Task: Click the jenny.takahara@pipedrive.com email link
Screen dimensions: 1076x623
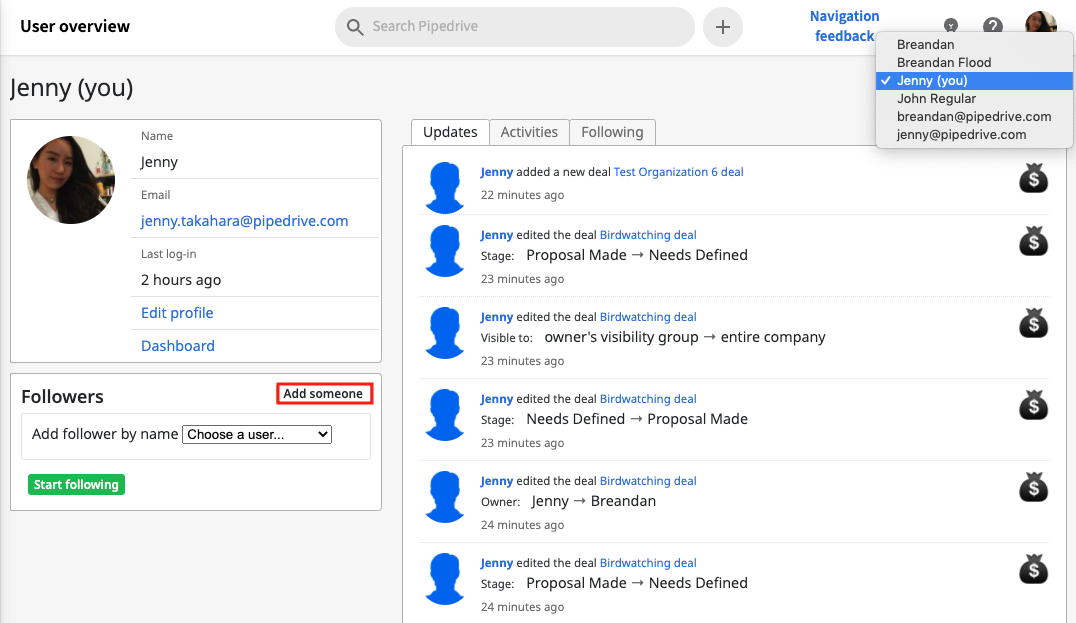Action: point(244,221)
